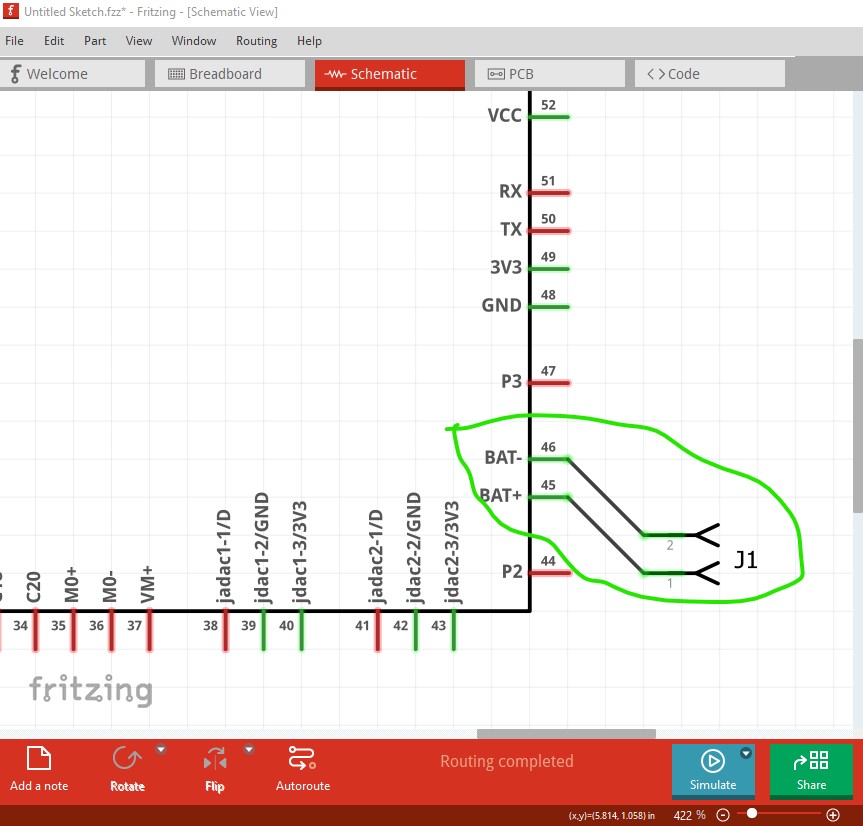Expand the Flip options dropdown arrow
This screenshot has height=826, width=863.
(249, 750)
